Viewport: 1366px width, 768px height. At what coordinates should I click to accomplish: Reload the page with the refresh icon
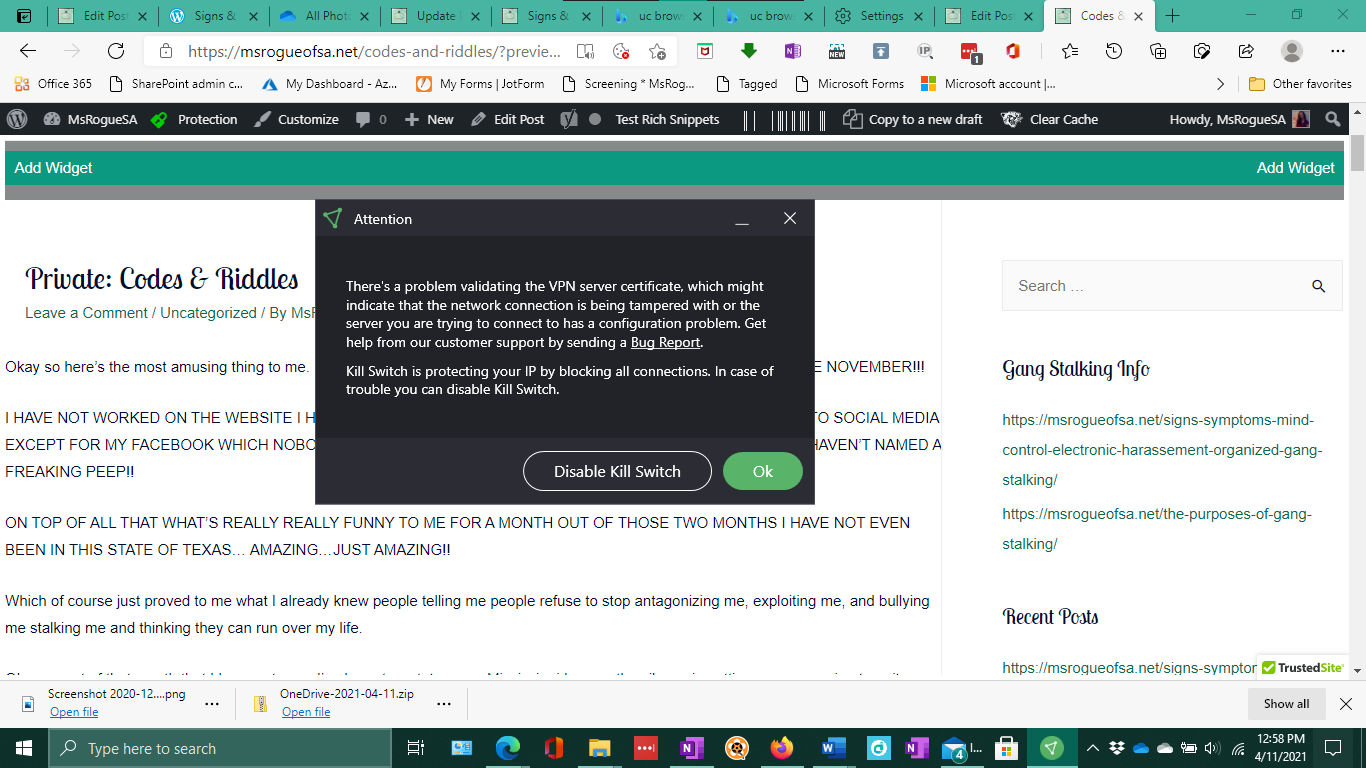click(116, 51)
